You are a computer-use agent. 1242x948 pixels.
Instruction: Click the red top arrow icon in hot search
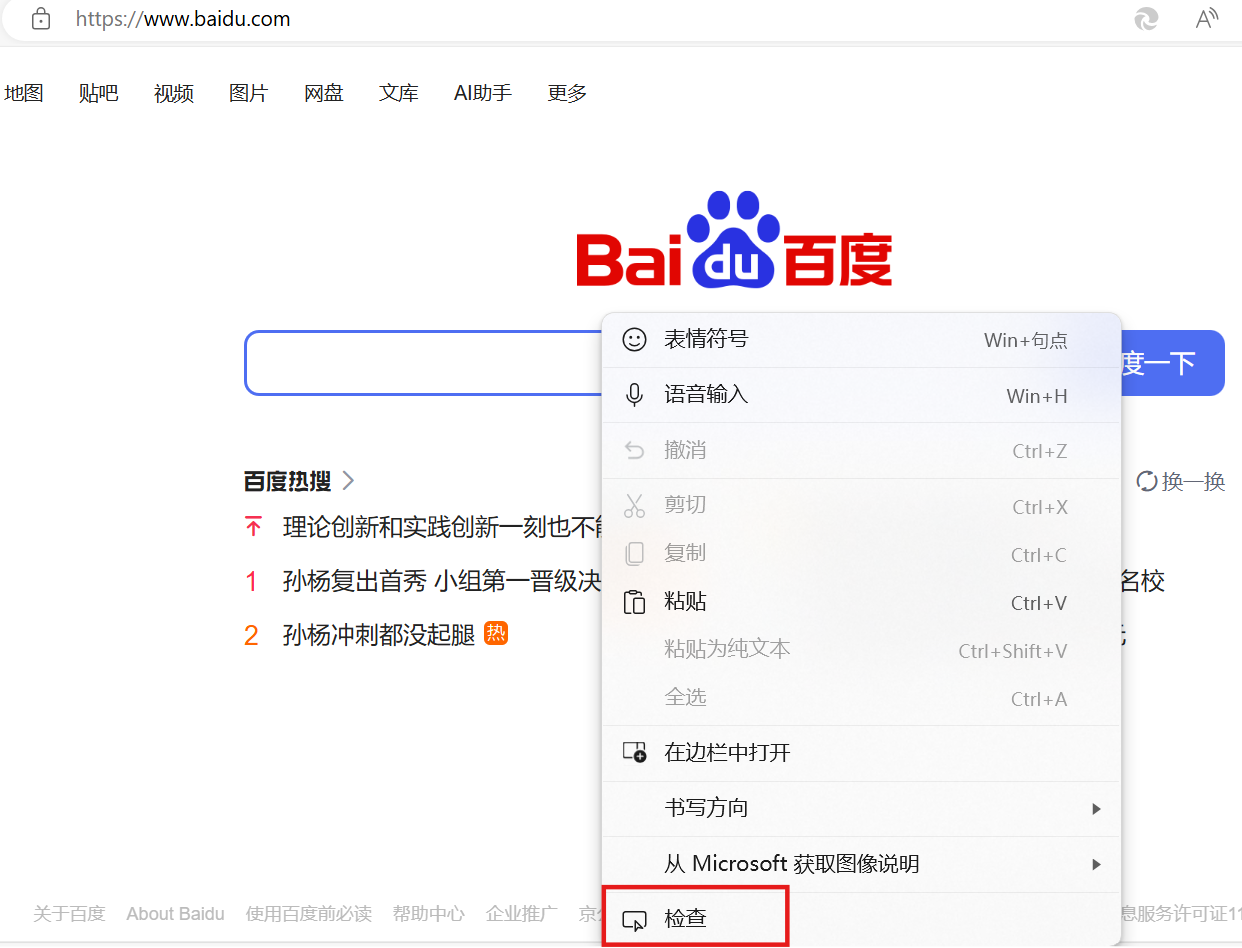click(253, 526)
